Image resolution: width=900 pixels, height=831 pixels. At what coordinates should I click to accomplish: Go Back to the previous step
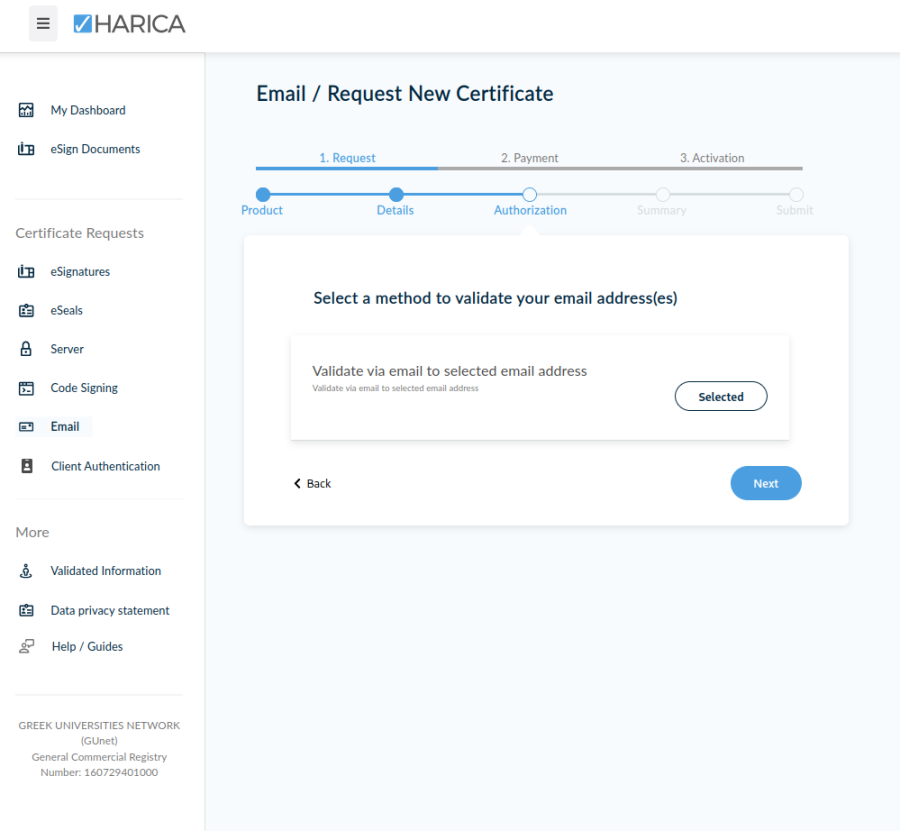click(x=311, y=483)
